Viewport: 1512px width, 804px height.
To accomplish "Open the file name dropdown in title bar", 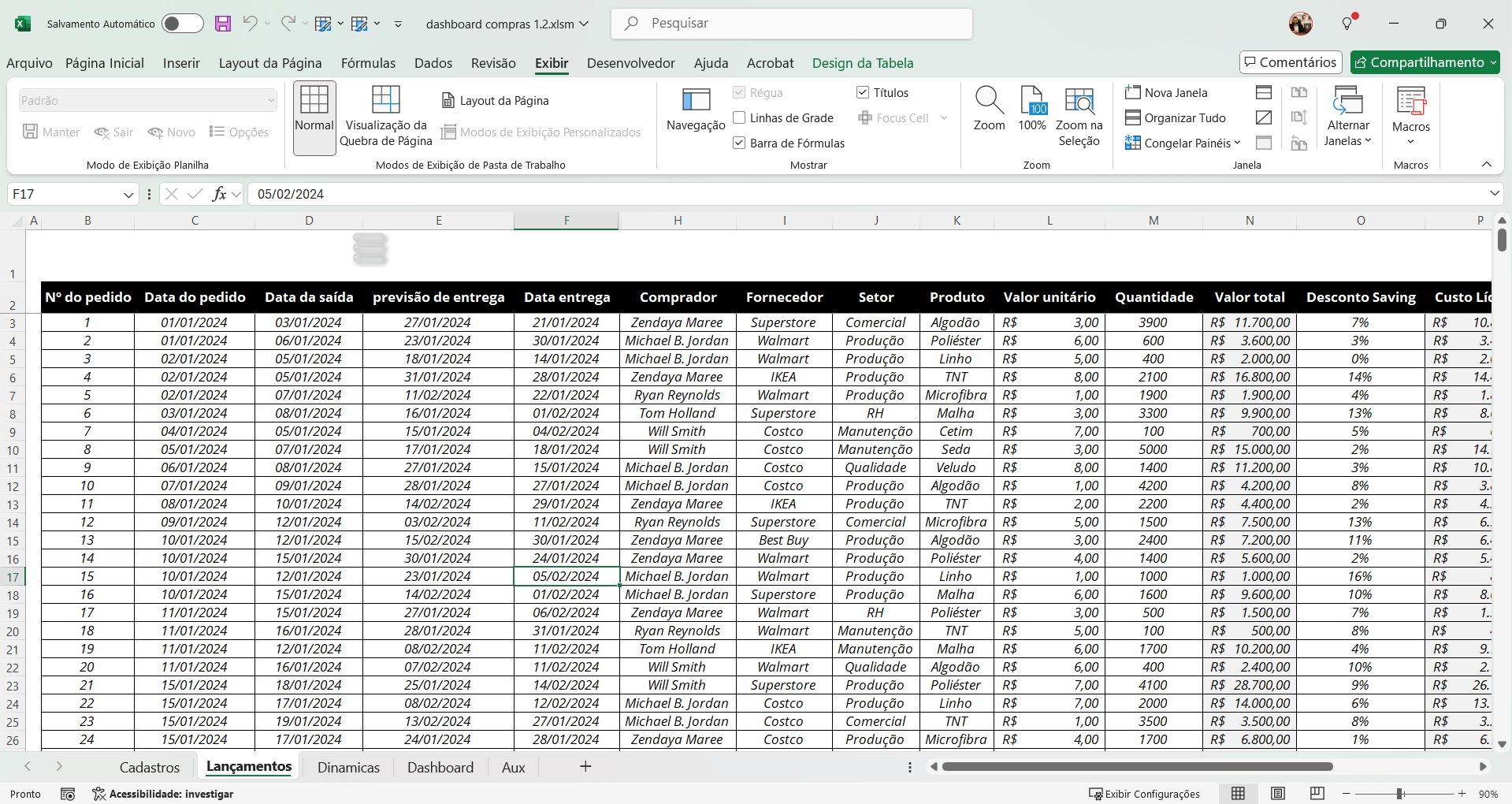I will coord(584,24).
